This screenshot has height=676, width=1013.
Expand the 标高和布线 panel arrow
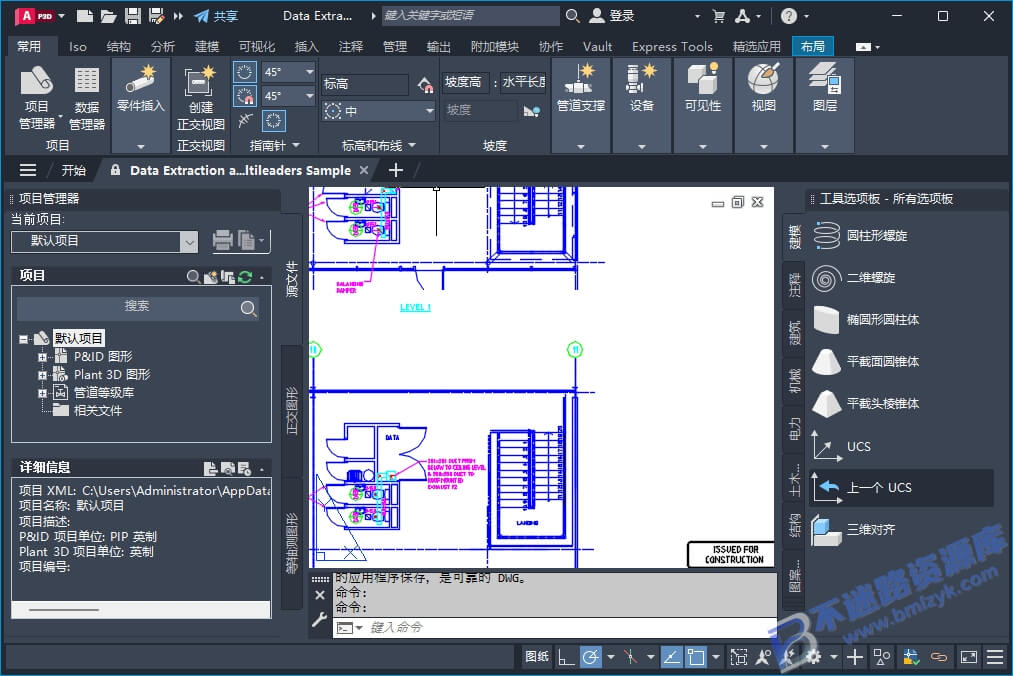[x=412, y=145]
